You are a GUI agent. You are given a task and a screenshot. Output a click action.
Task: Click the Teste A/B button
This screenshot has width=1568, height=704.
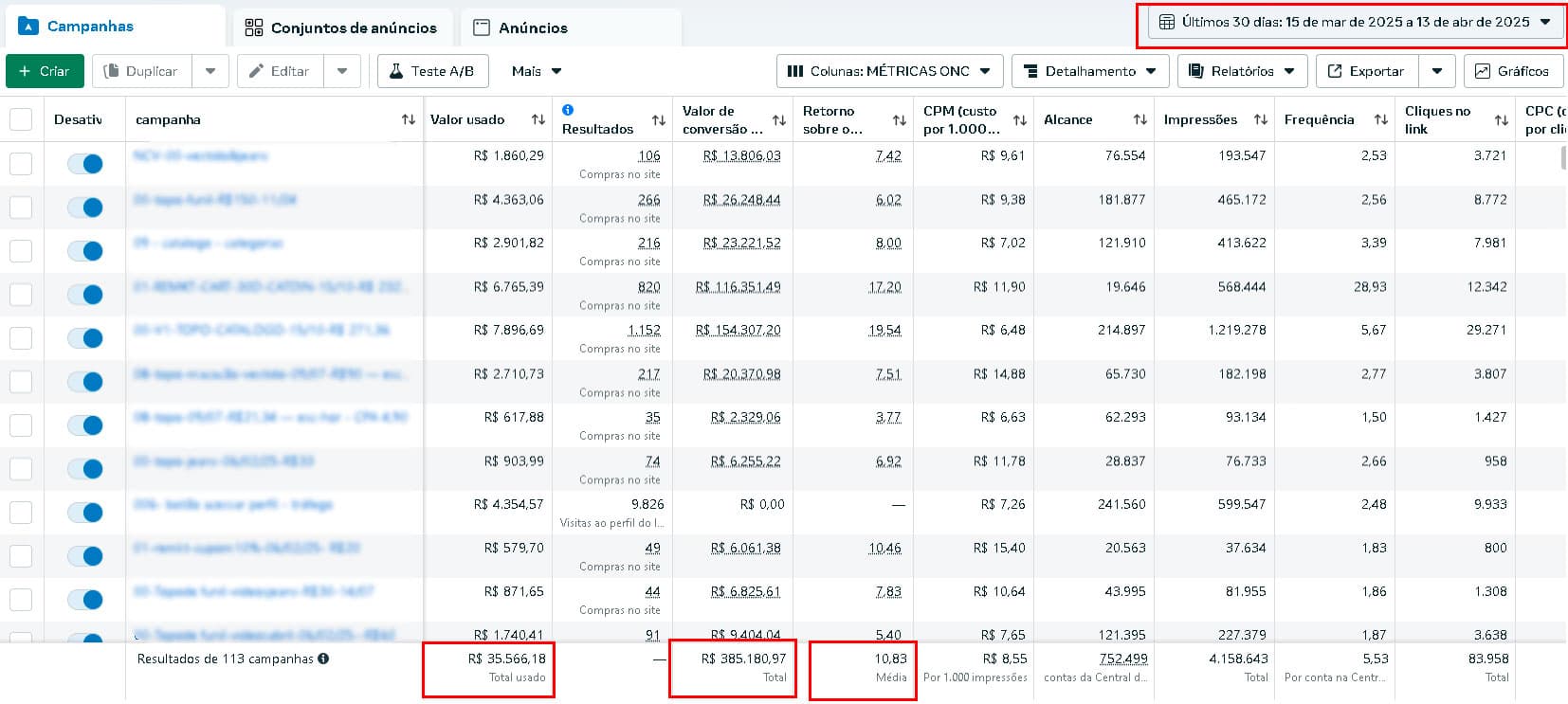point(432,71)
